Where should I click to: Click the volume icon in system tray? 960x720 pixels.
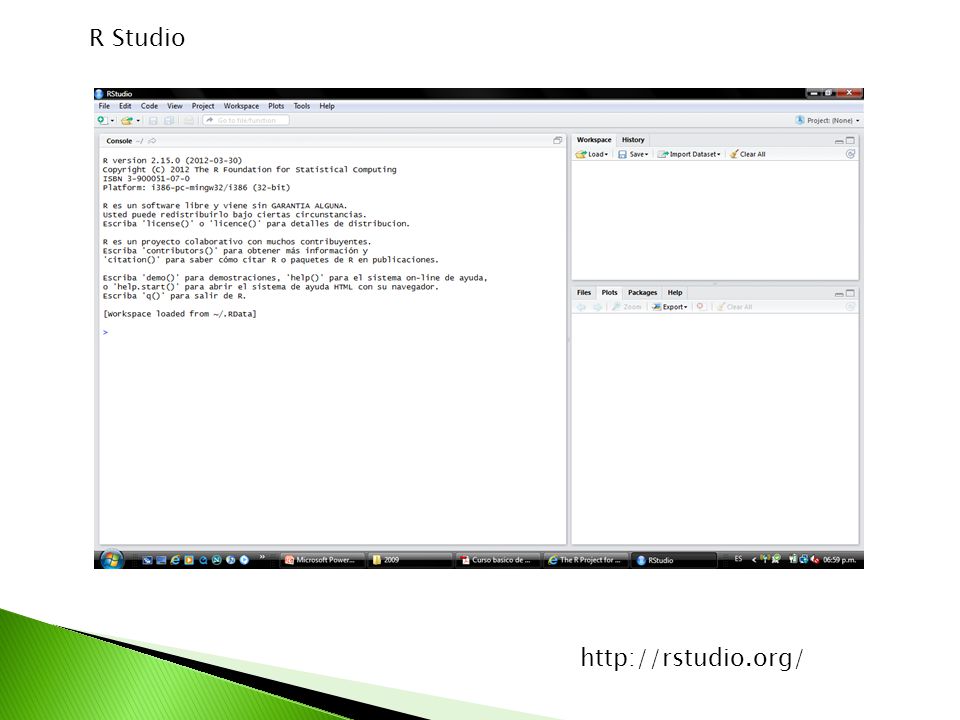coord(814,560)
